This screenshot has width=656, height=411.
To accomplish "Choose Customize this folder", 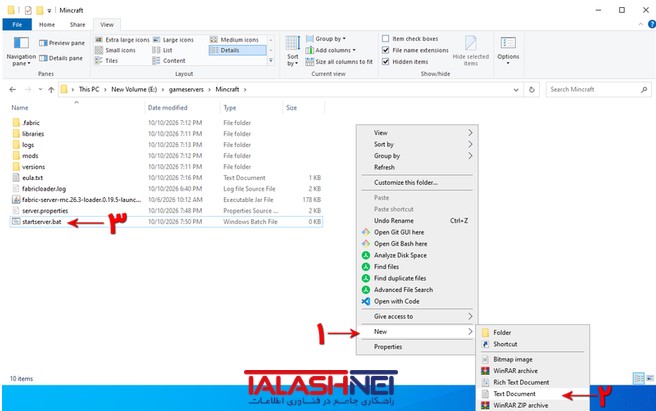I will coord(417,182).
